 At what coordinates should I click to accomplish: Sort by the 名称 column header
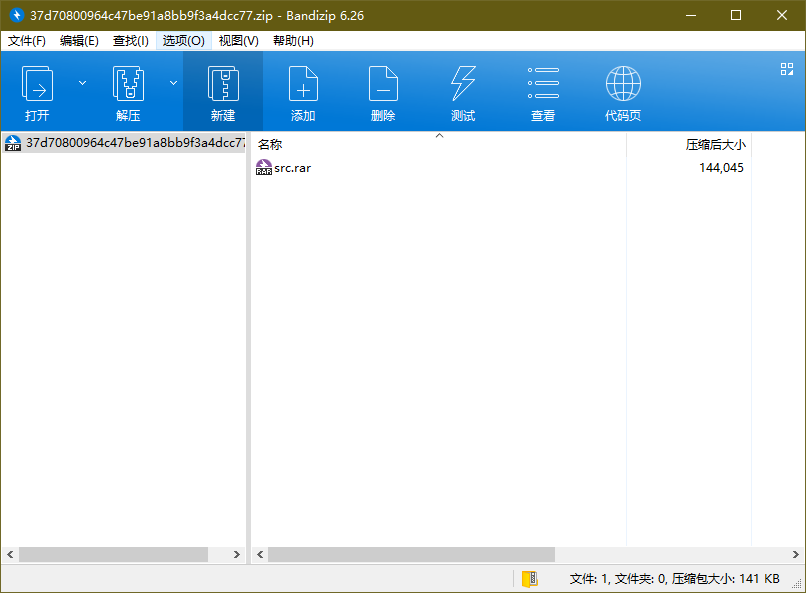tap(438, 144)
